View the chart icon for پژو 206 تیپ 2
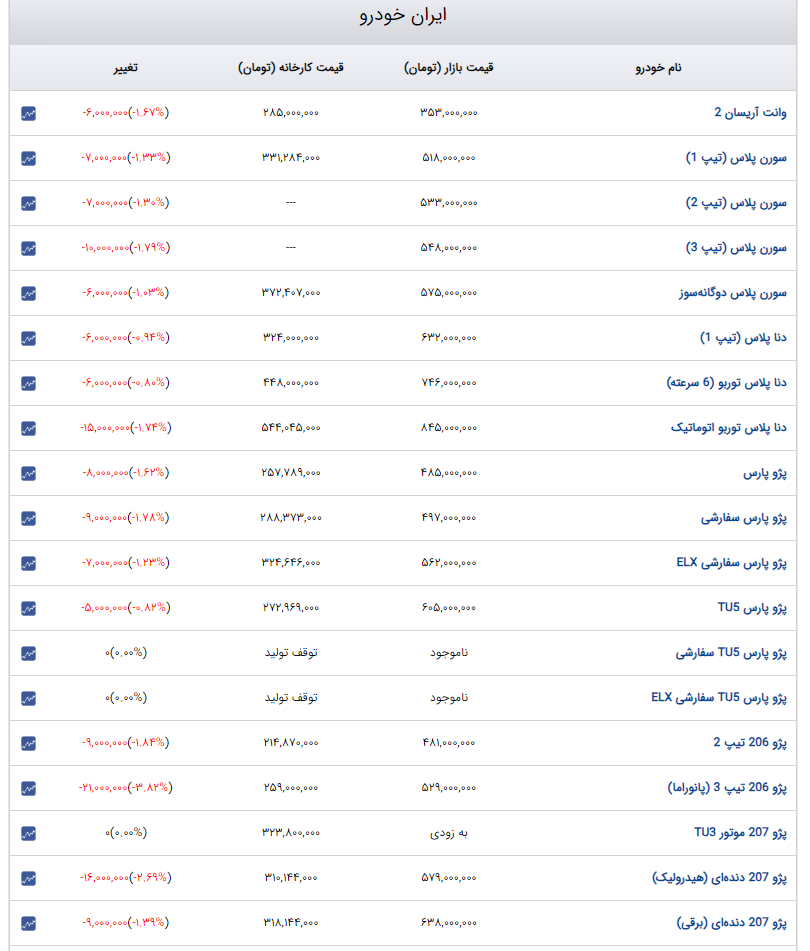This screenshot has height=951, width=810. pyautogui.click(x=29, y=742)
